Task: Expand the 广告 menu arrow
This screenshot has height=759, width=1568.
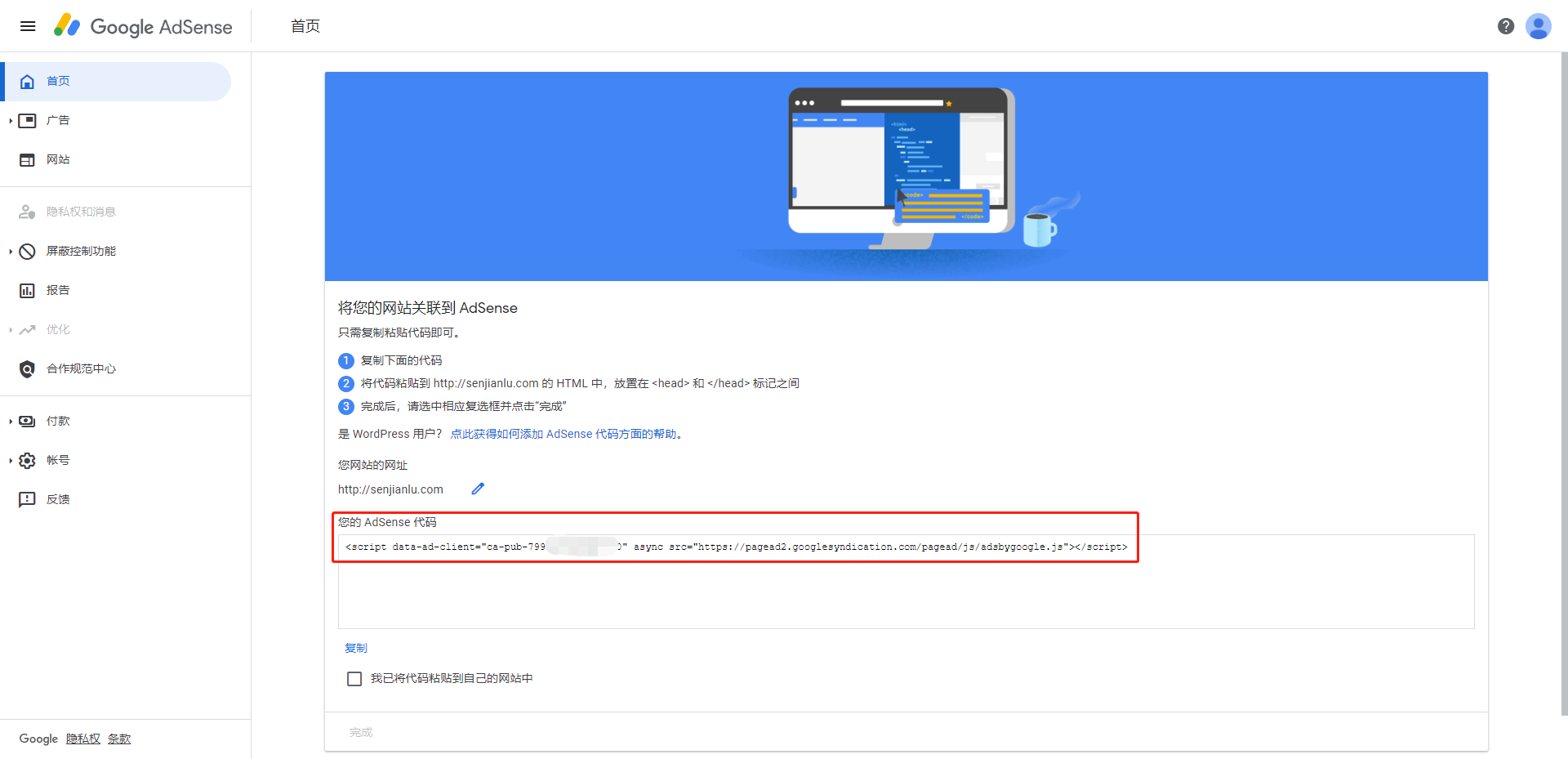Action: (x=11, y=121)
